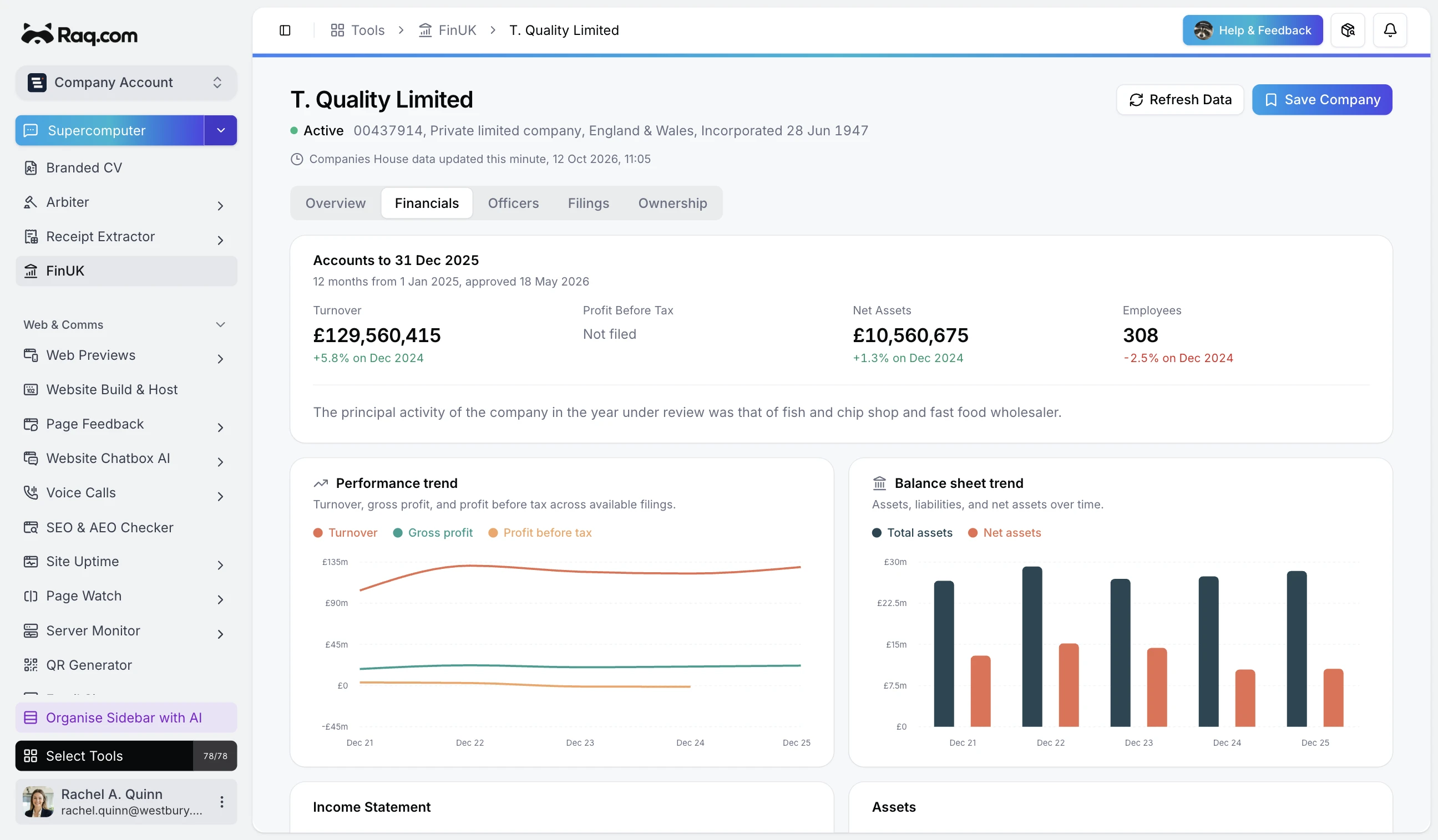Open QR Generator from the sidebar
The height and width of the screenshot is (840, 1438).
[126, 665]
